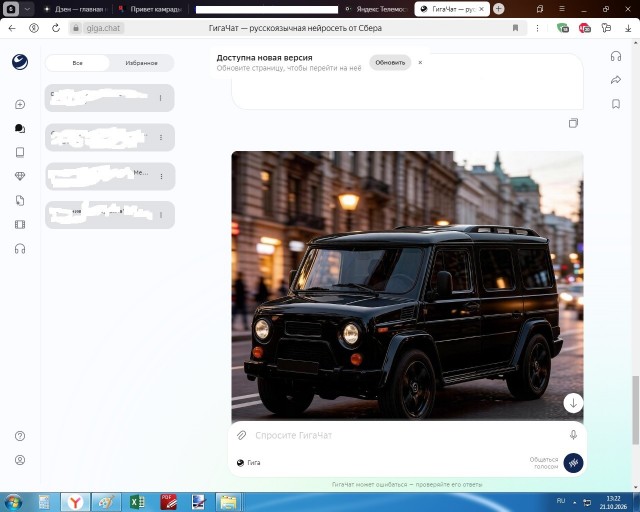Open the third chat ending in Ме...
This screenshot has width=640, height=512.
109,176
